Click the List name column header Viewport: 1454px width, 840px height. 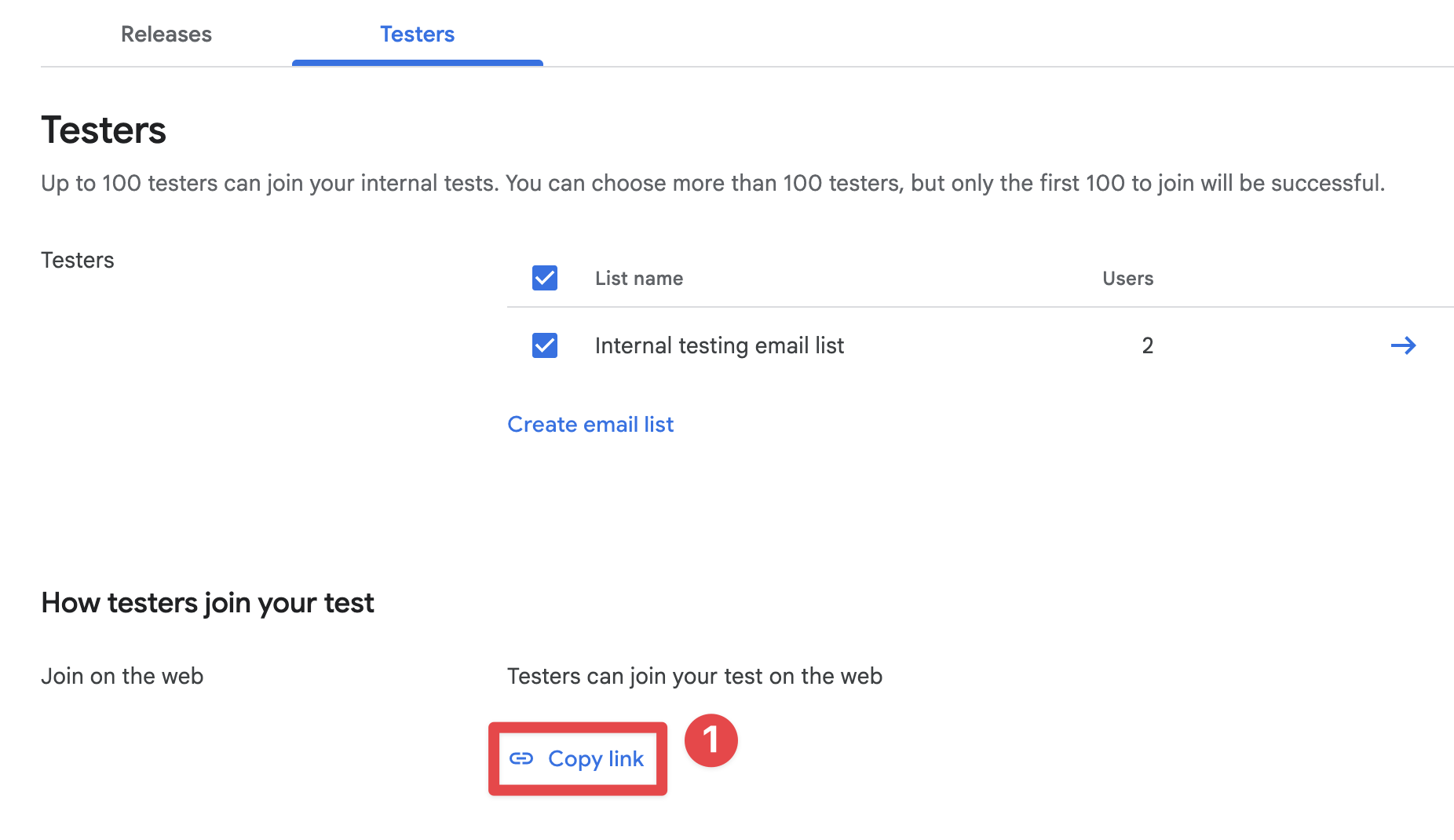click(x=640, y=278)
